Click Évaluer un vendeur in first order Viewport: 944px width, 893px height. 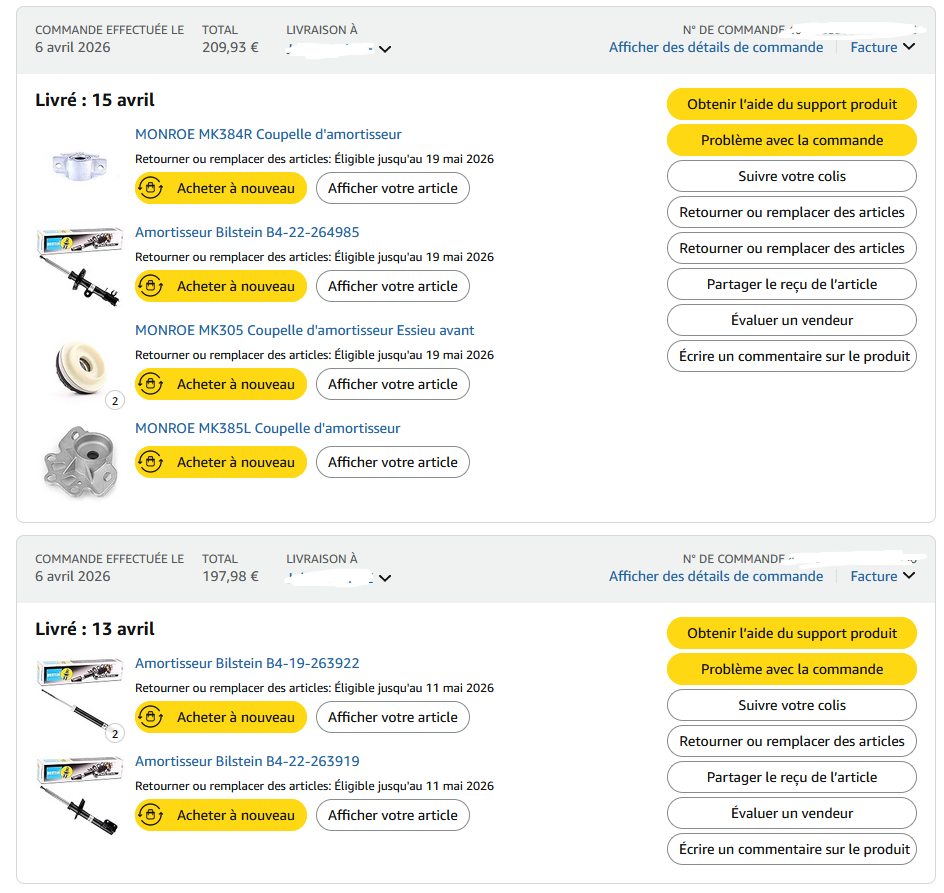(791, 320)
